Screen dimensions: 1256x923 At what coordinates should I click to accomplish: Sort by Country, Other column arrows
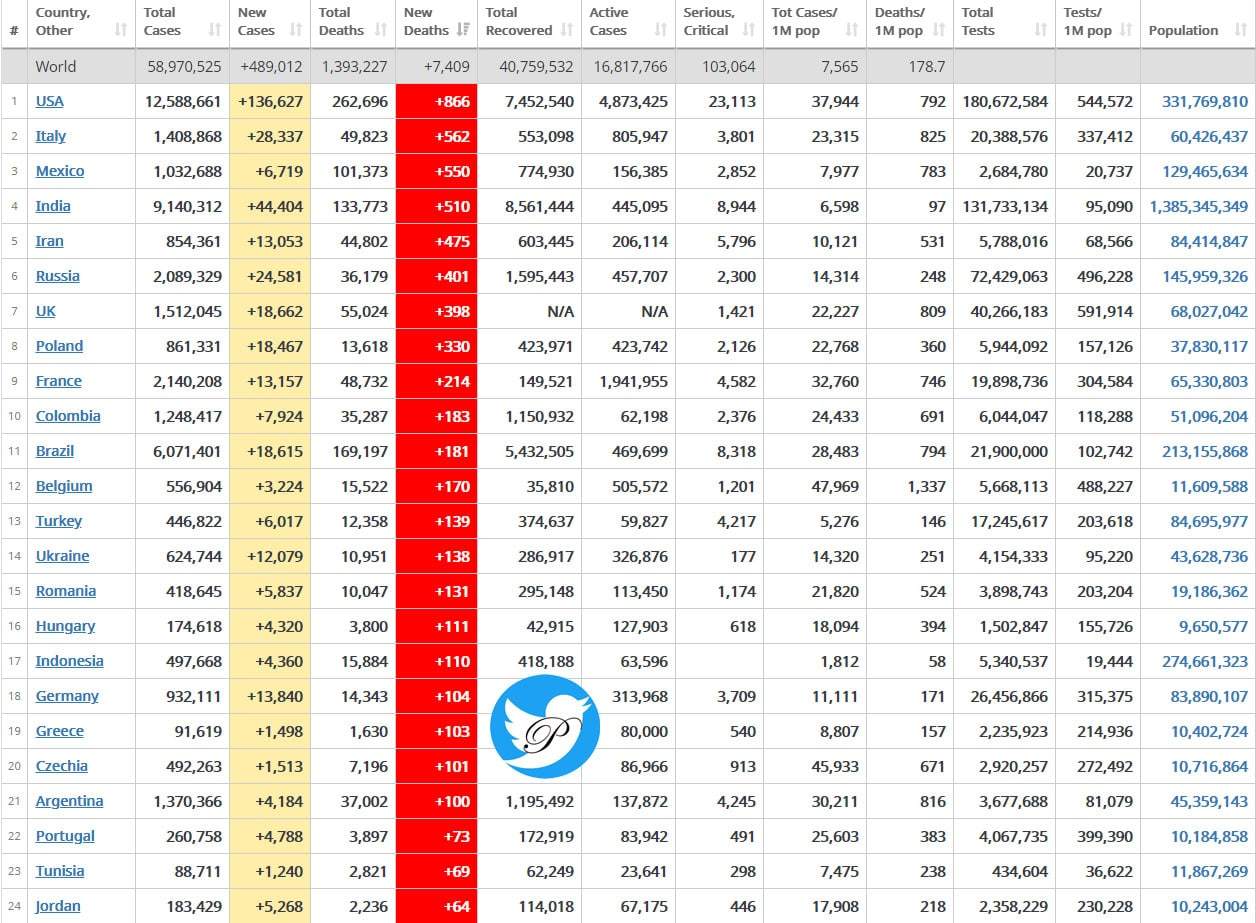tap(121, 30)
